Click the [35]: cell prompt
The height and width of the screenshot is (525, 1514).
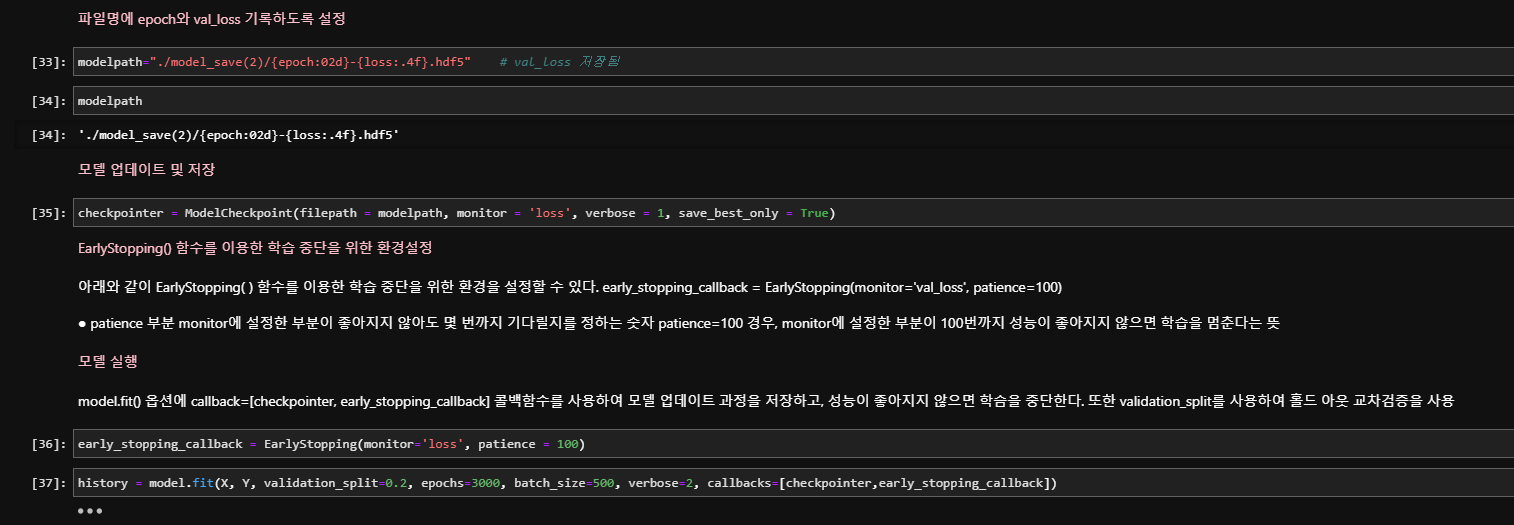click(49, 214)
